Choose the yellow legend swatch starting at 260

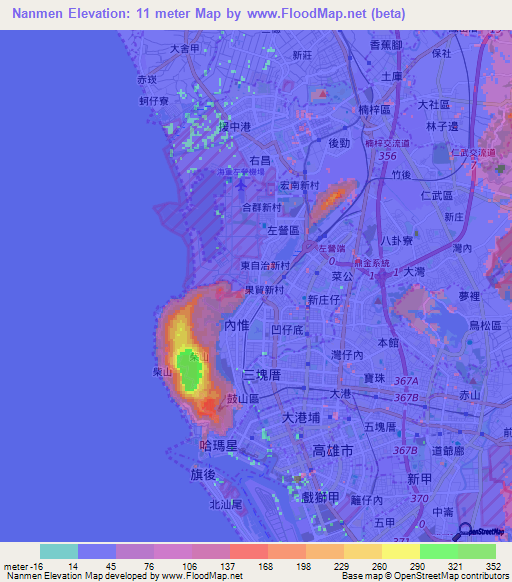[x=401, y=551]
